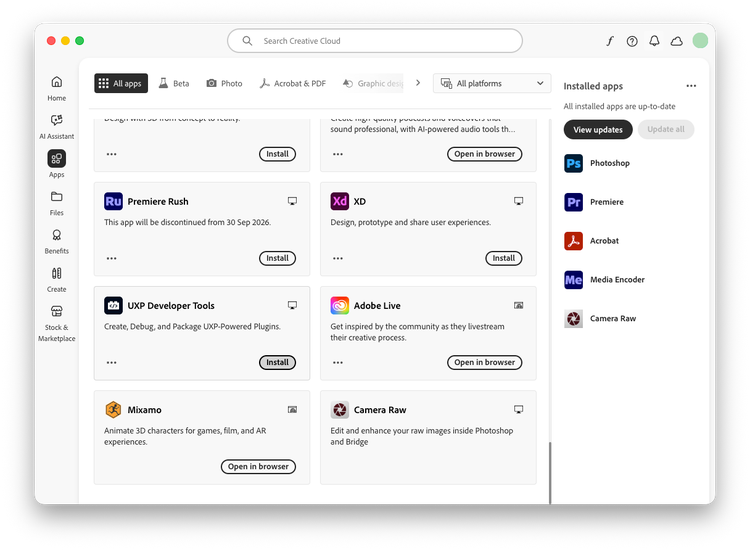Click the 'Installed apps' heading
Screen dimensions: 750x550
click(x=593, y=86)
